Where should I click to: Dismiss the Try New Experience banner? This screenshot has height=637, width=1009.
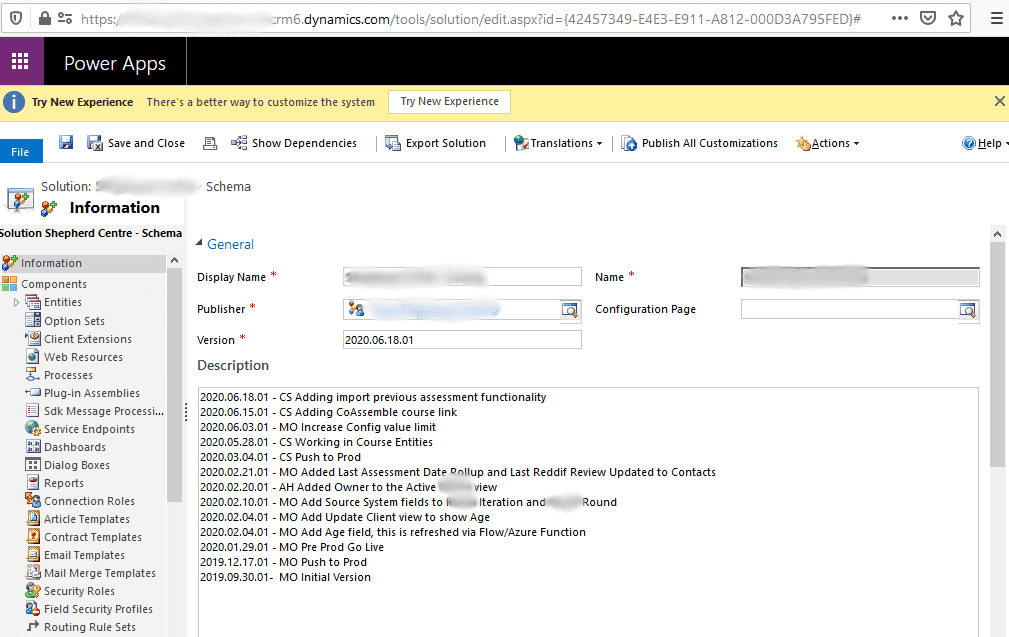(999, 101)
